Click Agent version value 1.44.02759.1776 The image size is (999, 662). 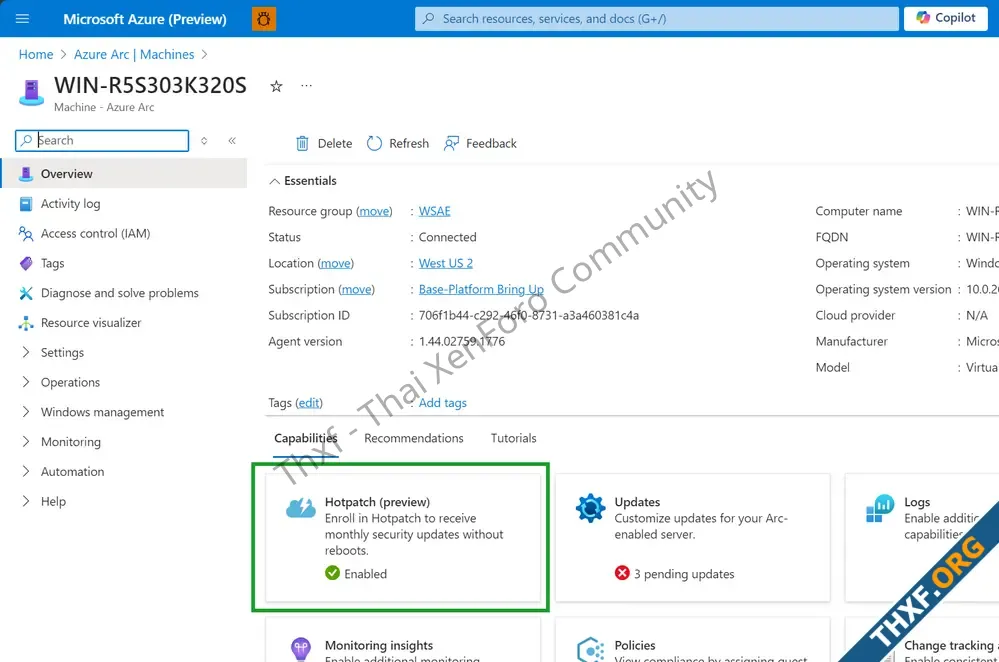(x=462, y=342)
